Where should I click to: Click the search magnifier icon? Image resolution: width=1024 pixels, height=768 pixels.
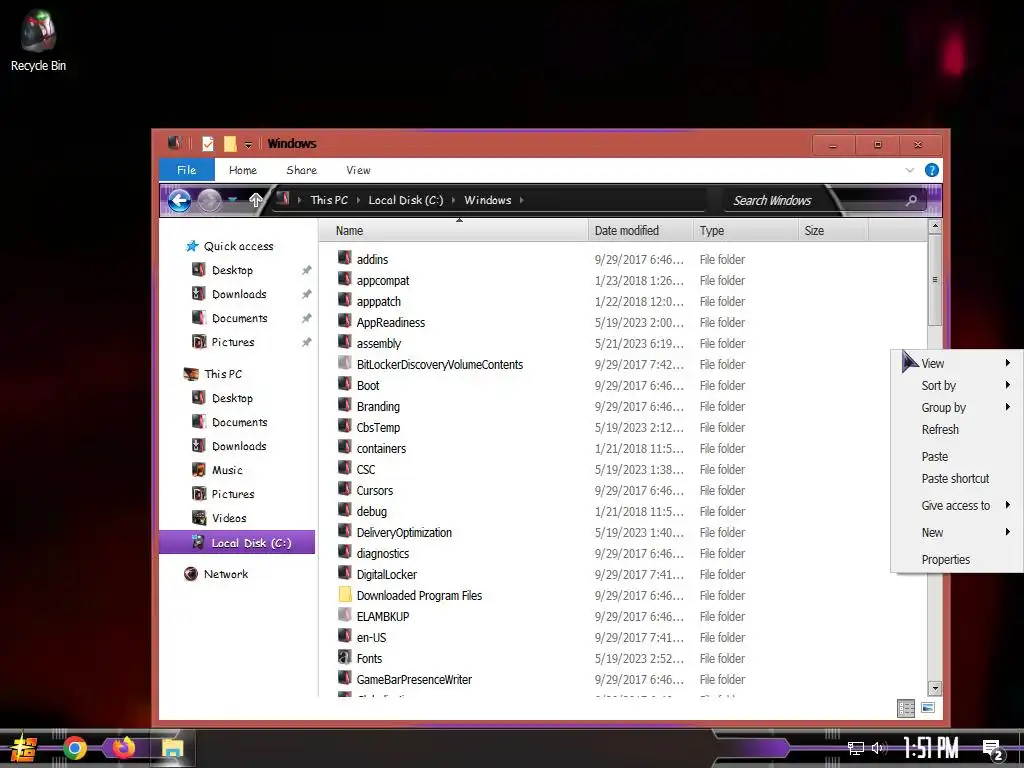(911, 200)
